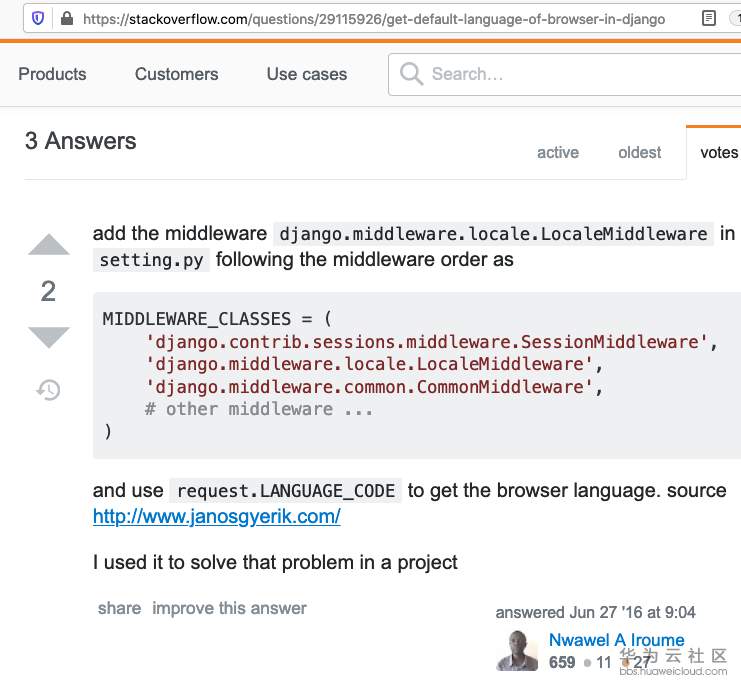The height and width of the screenshot is (686, 741).
Task: Click improve this answer link
Action: [229, 608]
